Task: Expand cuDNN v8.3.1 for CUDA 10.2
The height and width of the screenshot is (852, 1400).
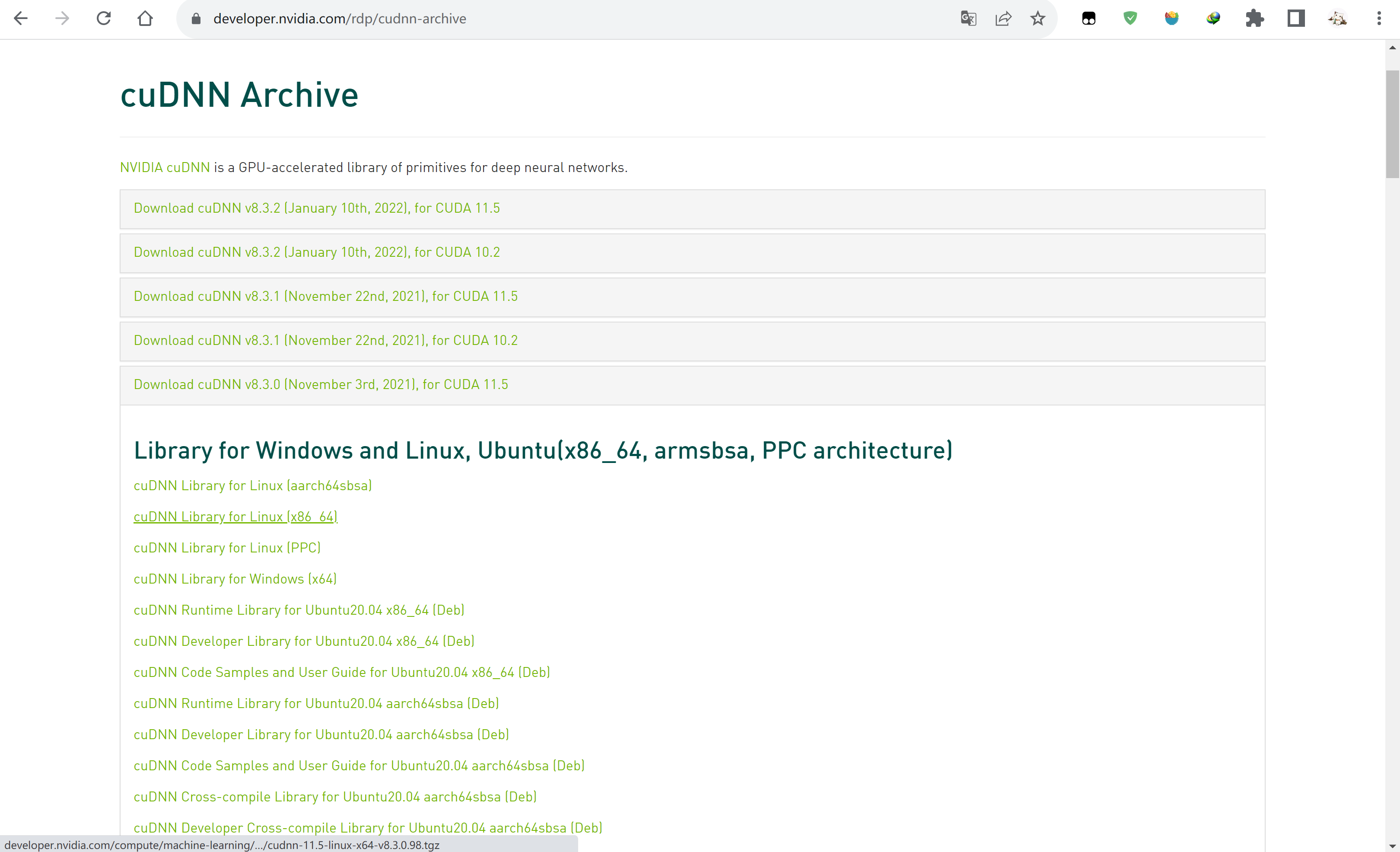Action: tap(325, 341)
